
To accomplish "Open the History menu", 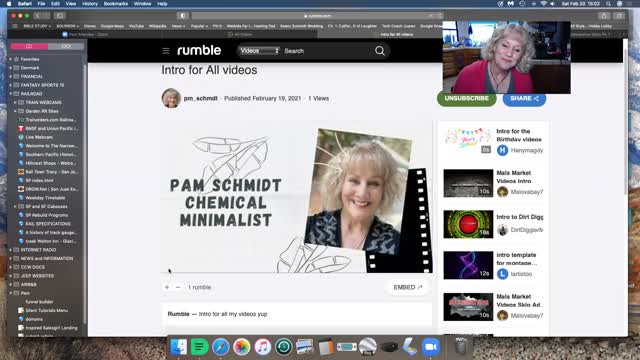I will click(x=90, y=4).
